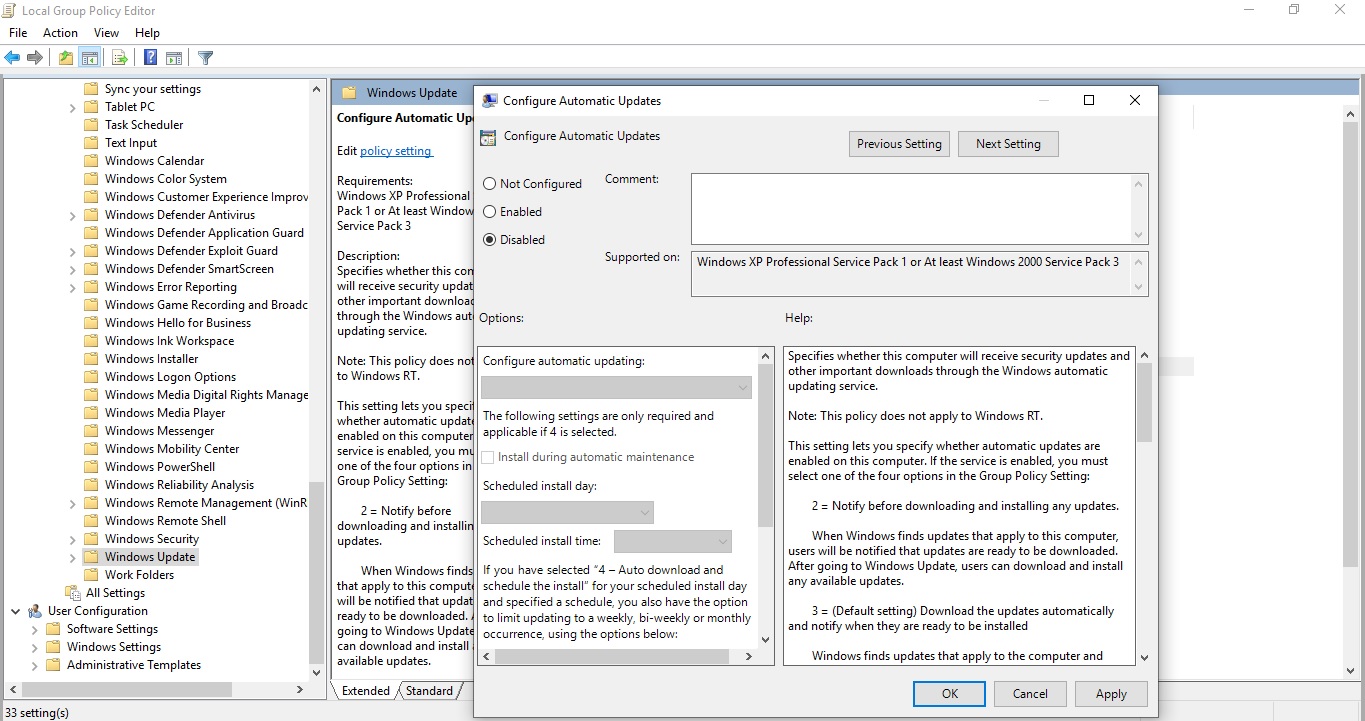The image size is (1365, 721).
Task: Expand the Tablet PC tree node
Action: (73, 107)
